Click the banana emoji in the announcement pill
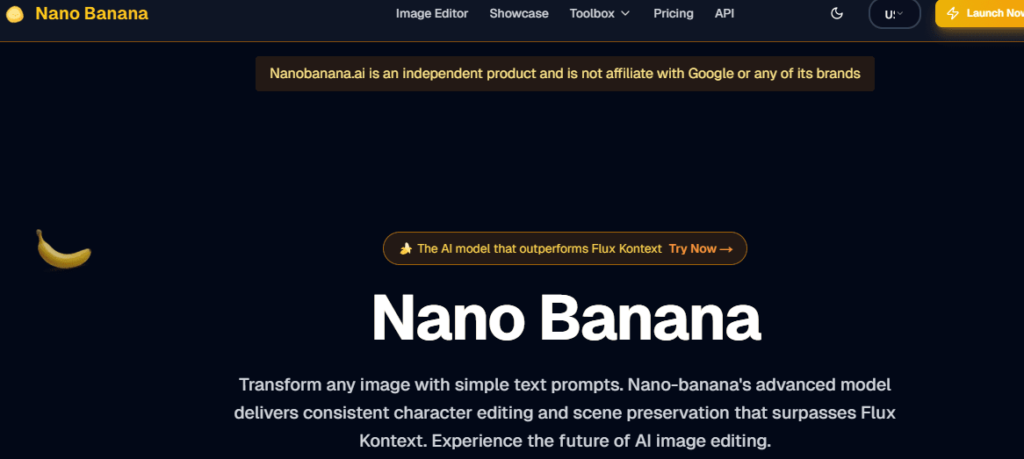 click(406, 249)
